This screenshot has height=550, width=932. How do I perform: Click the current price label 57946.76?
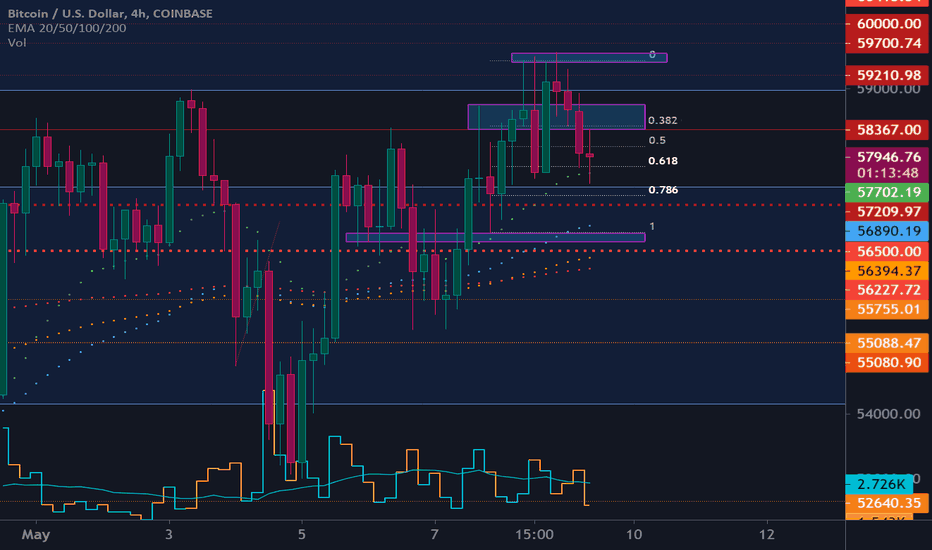coord(887,157)
